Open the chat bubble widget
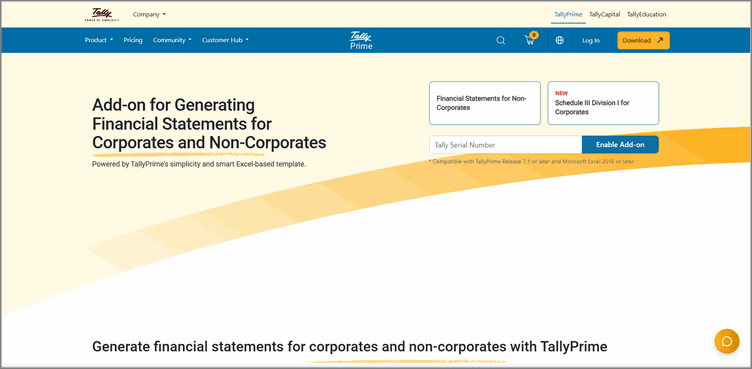The image size is (752, 369). point(727,341)
